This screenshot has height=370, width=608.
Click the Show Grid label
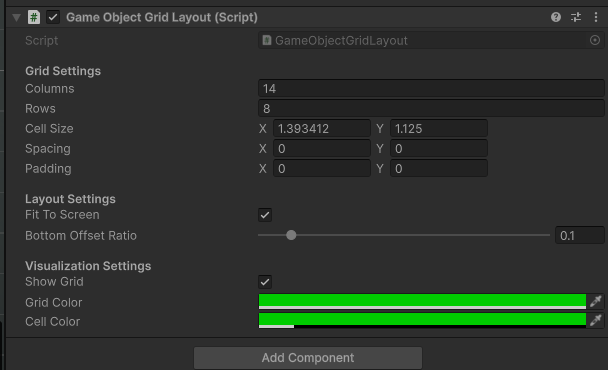point(54,282)
